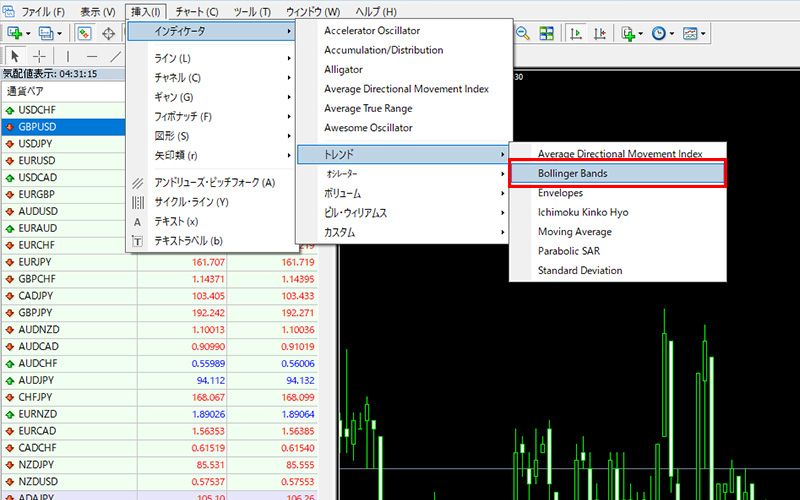Click the Zoom Out magnifier icon
The height and width of the screenshot is (500, 800).
pyautogui.click(x=523, y=33)
